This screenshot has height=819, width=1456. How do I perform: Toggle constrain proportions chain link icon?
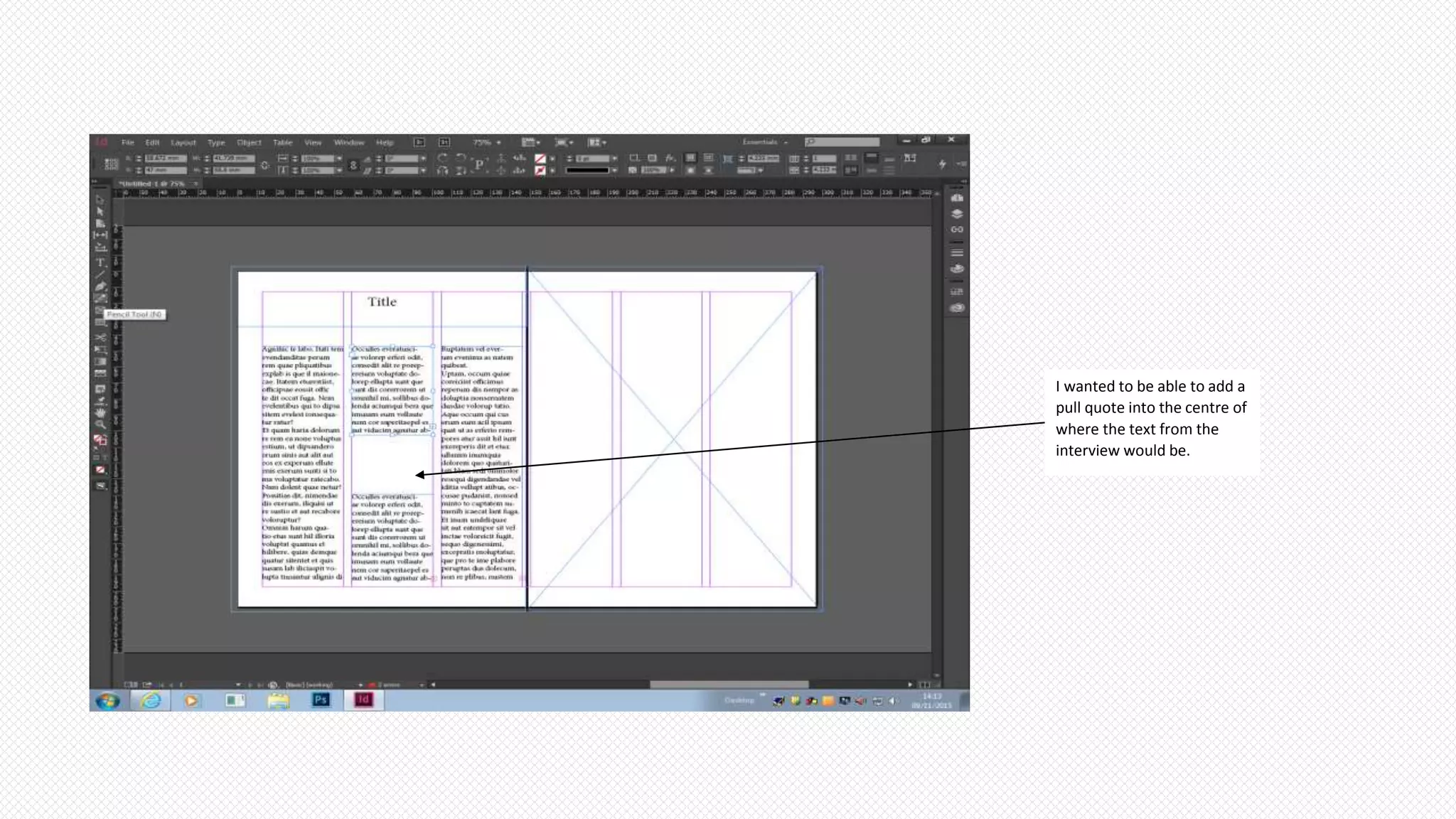point(264,165)
